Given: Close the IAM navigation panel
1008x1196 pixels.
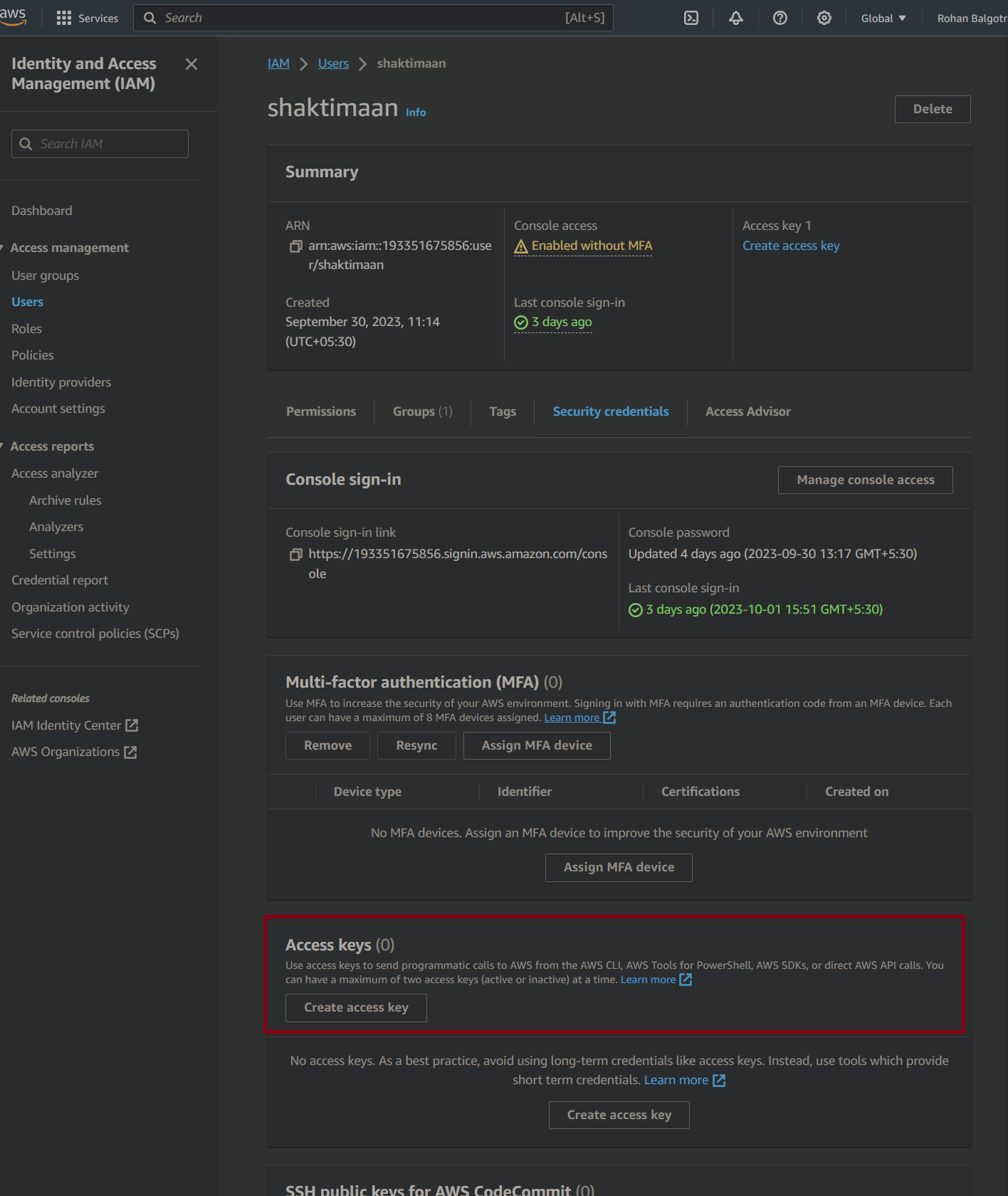Looking at the screenshot, I should tap(191, 64).
